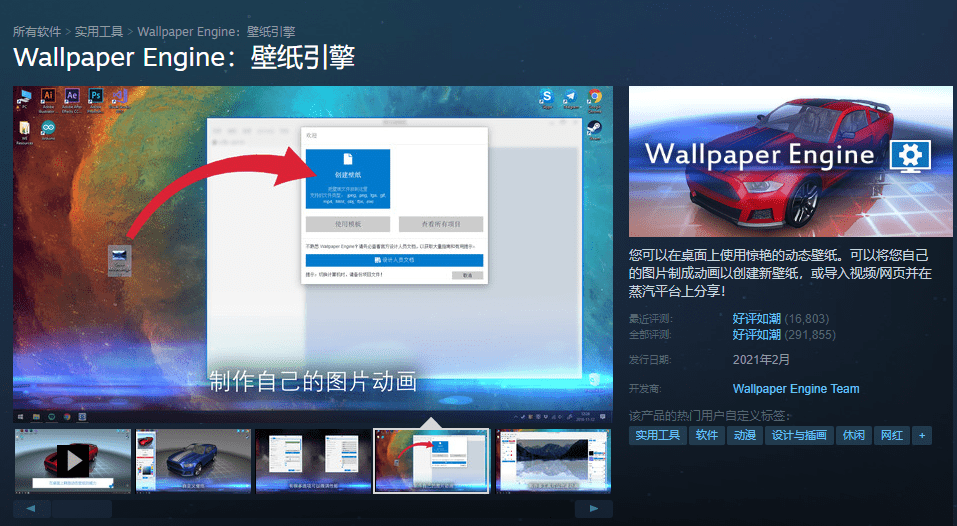Image resolution: width=957 pixels, height=526 pixels.
Task: Select the third thumbnail showing settings panels
Action: (x=313, y=461)
